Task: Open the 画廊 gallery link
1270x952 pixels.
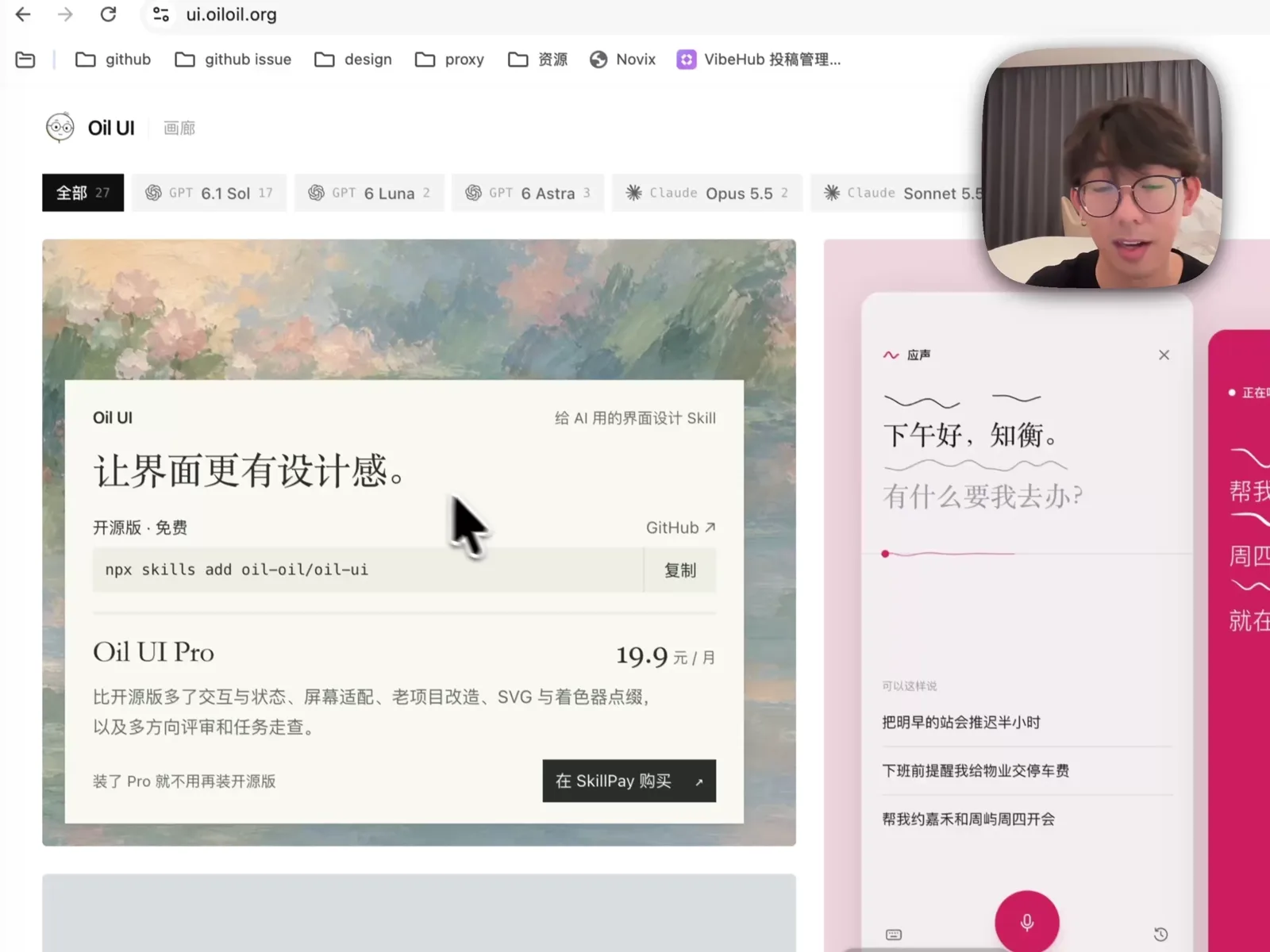Action: pyautogui.click(x=179, y=128)
